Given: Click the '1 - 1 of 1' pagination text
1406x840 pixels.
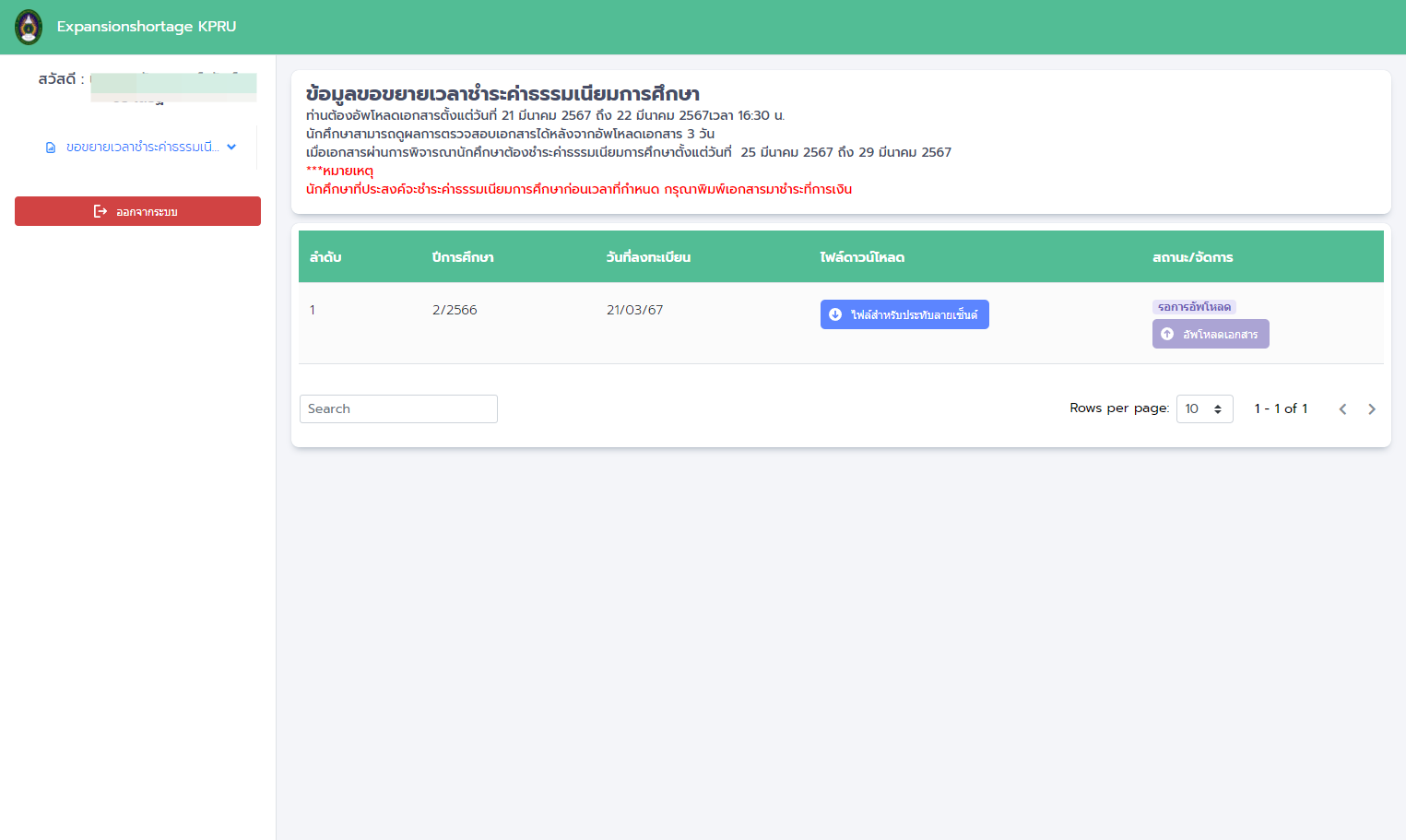Looking at the screenshot, I should [1281, 408].
